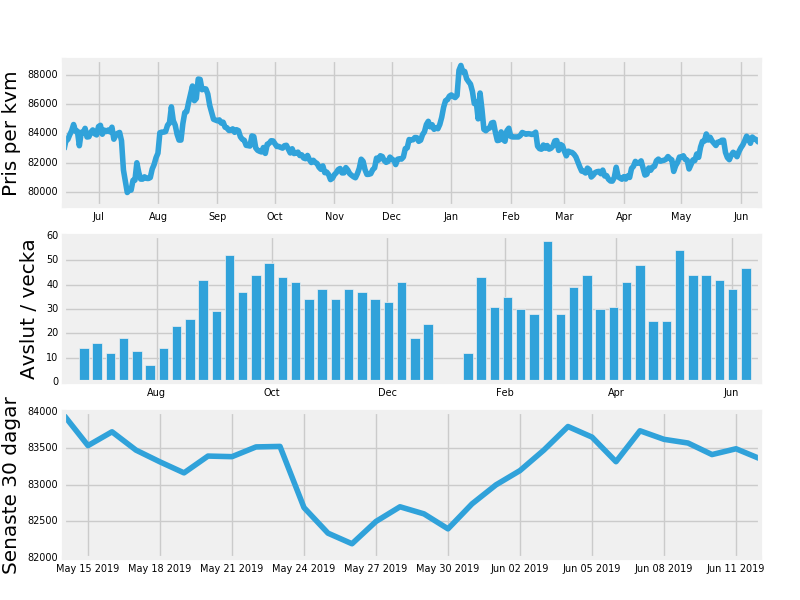Viewport: 800px width, 600px height.
Task: Select the 50 tick on the Avslut axis
Action: pos(53,260)
